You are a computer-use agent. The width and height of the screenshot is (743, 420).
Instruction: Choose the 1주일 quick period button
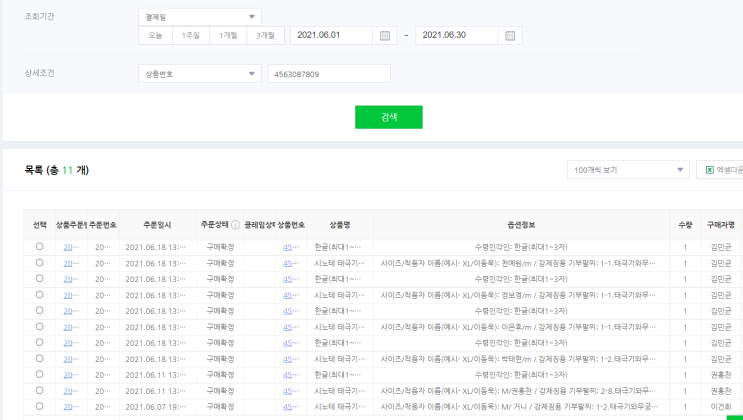tap(190, 36)
